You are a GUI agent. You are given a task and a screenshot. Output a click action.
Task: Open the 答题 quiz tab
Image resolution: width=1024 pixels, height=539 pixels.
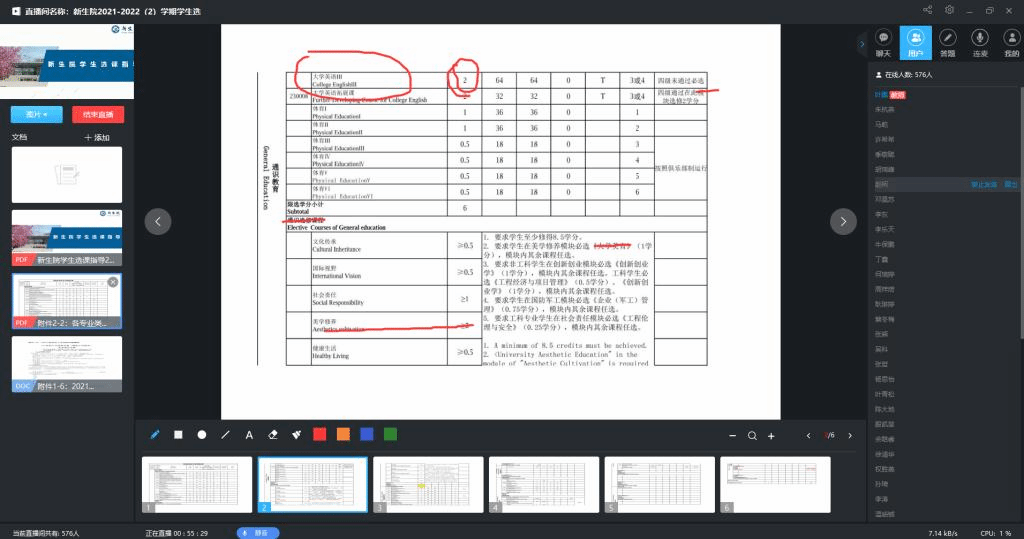[948, 43]
